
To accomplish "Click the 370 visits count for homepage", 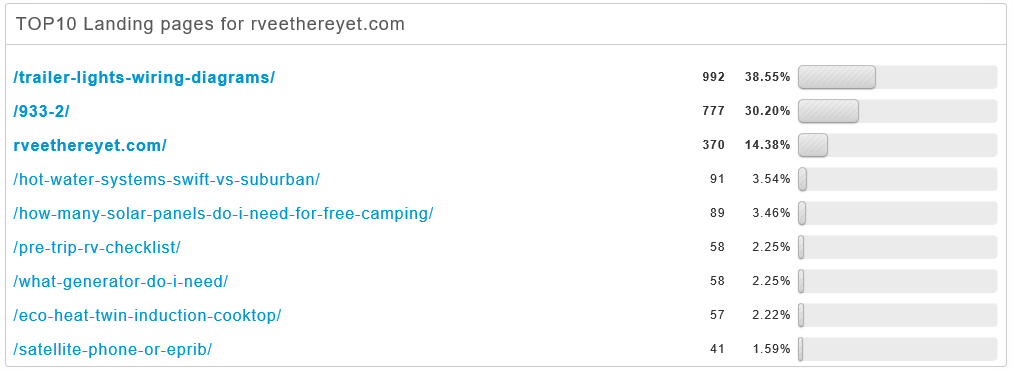I will pos(714,145).
